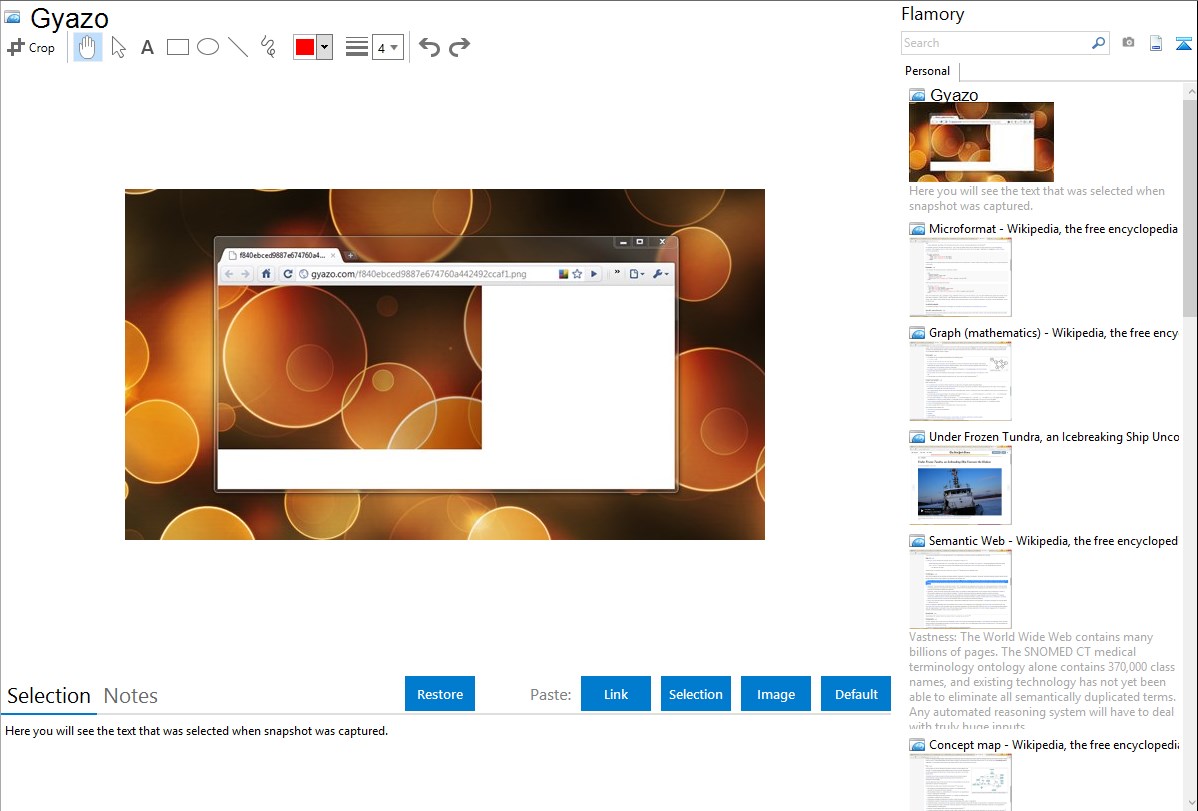This screenshot has height=811, width=1198.
Task: Pick the rectangle shape tool
Action: tap(177, 47)
